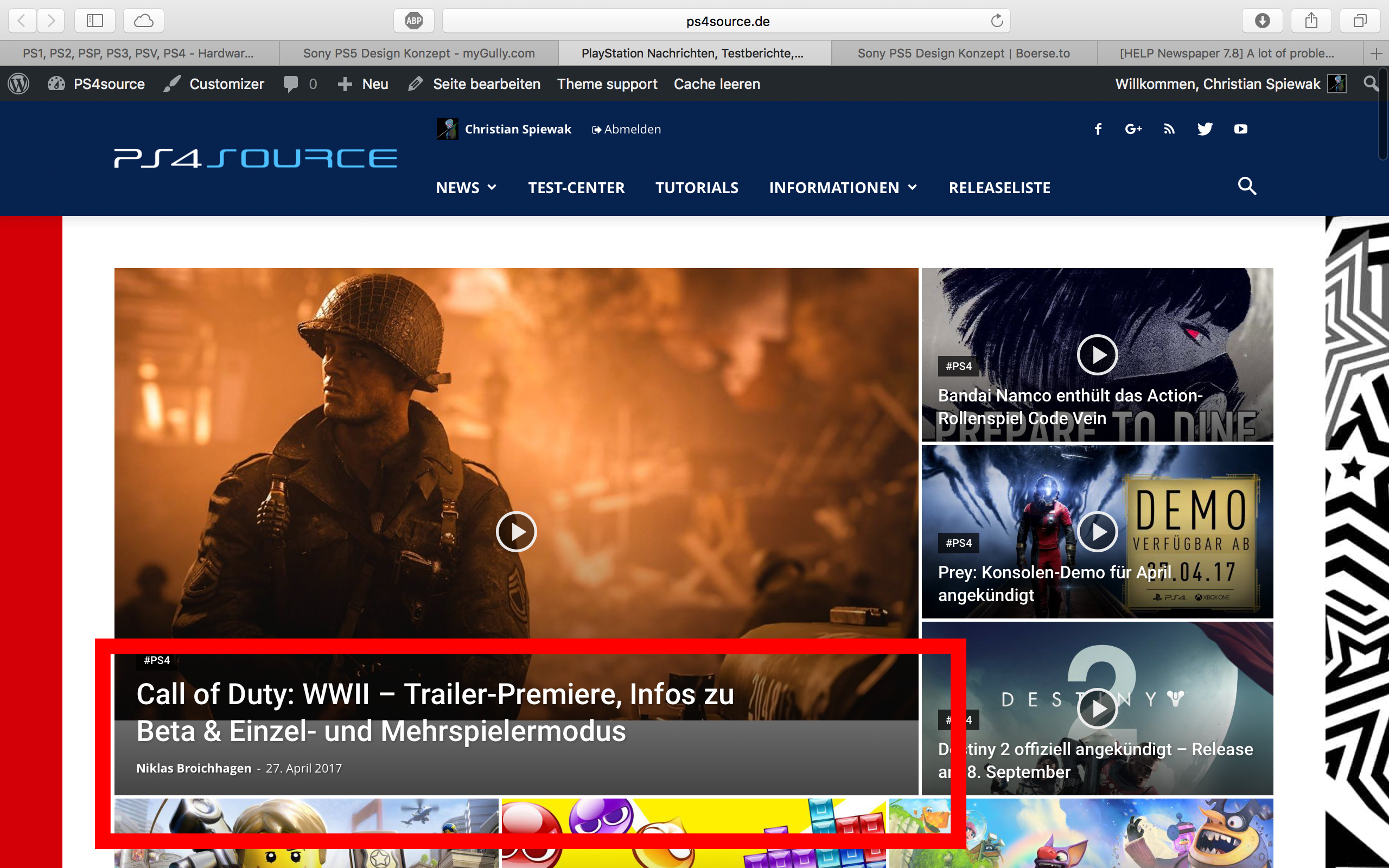Play the Call of Duty WWII video
This screenshot has height=868, width=1389.
[516, 532]
